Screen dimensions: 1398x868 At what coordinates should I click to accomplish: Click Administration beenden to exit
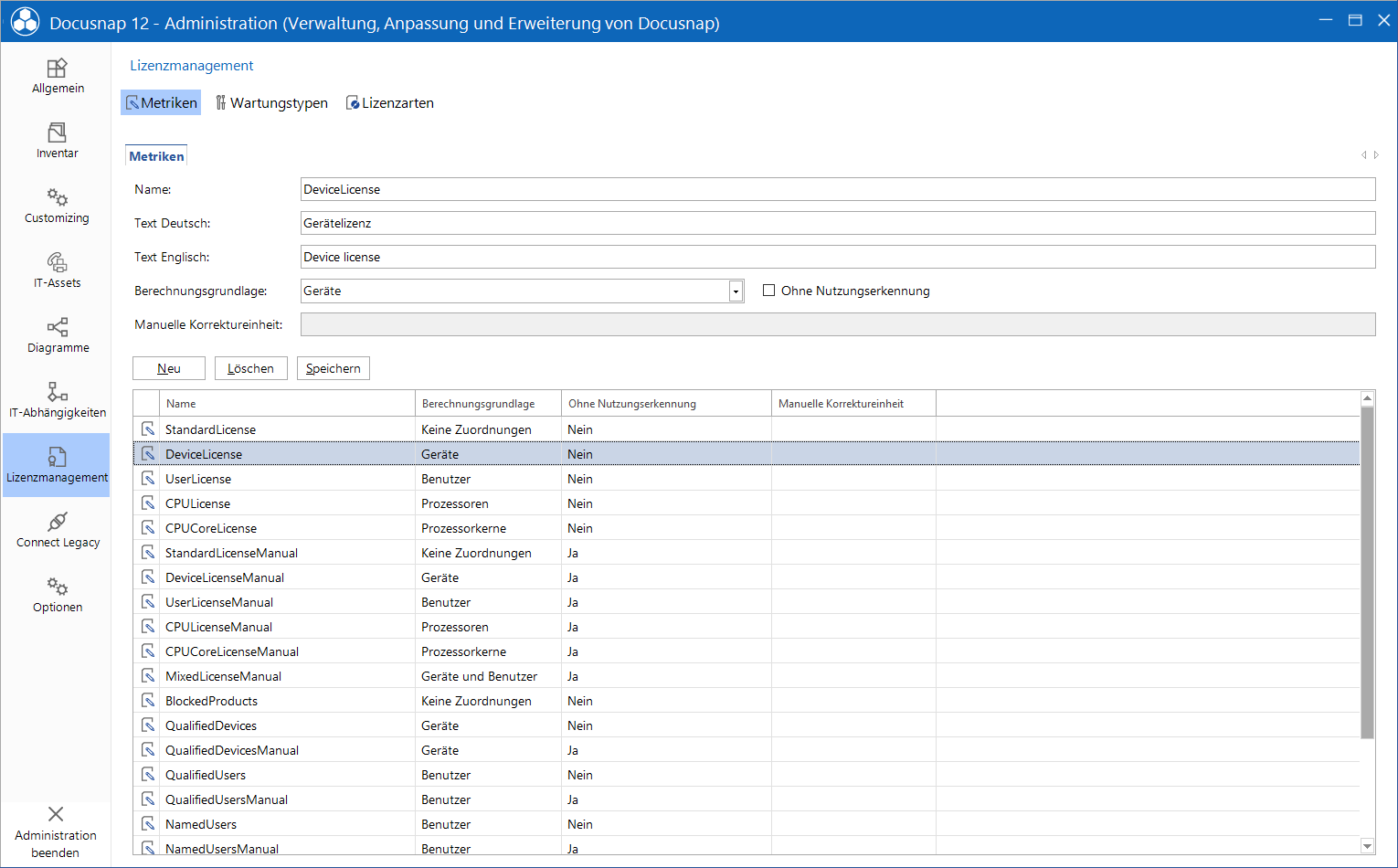tap(56, 832)
